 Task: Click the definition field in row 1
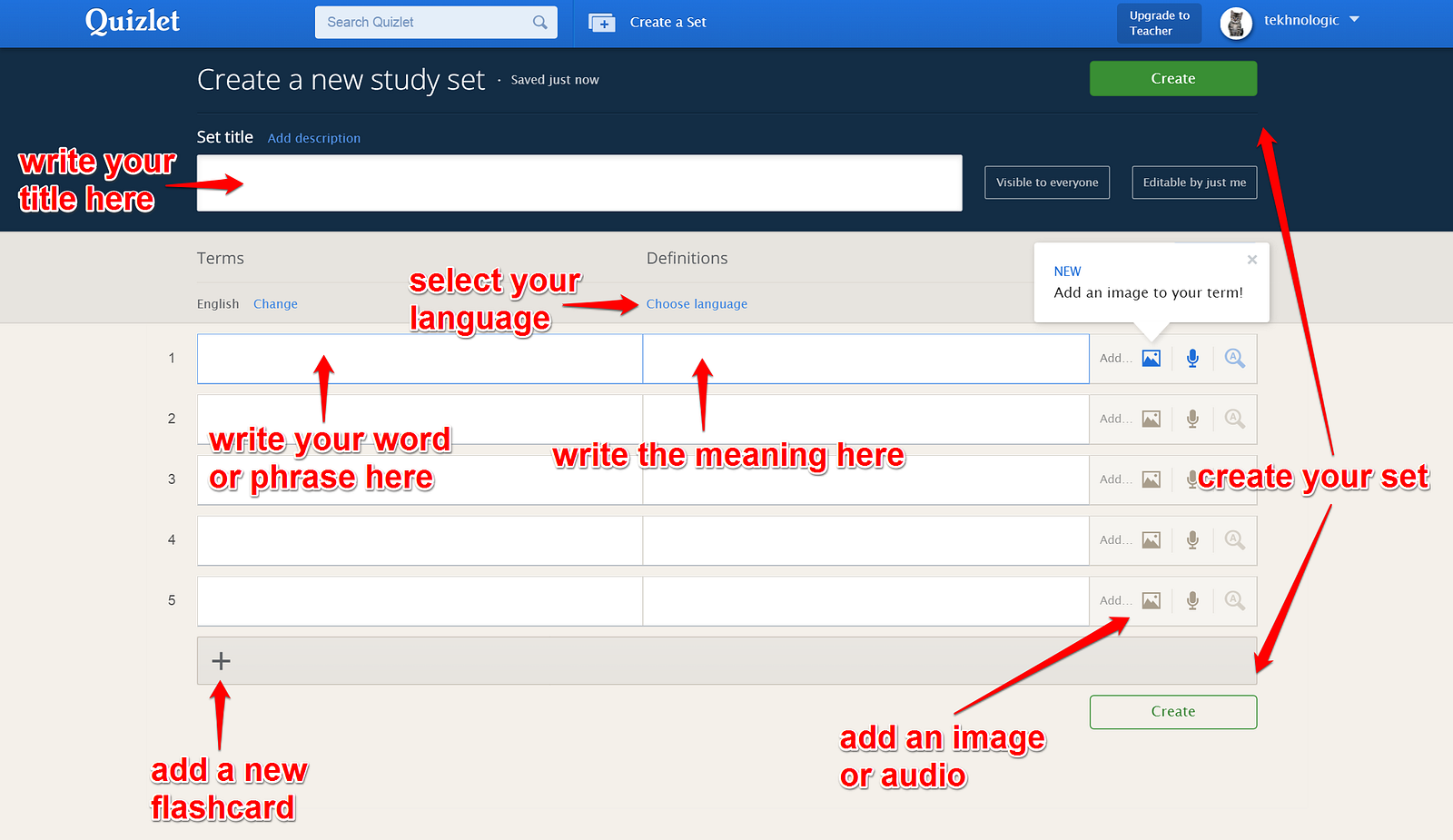tap(866, 359)
